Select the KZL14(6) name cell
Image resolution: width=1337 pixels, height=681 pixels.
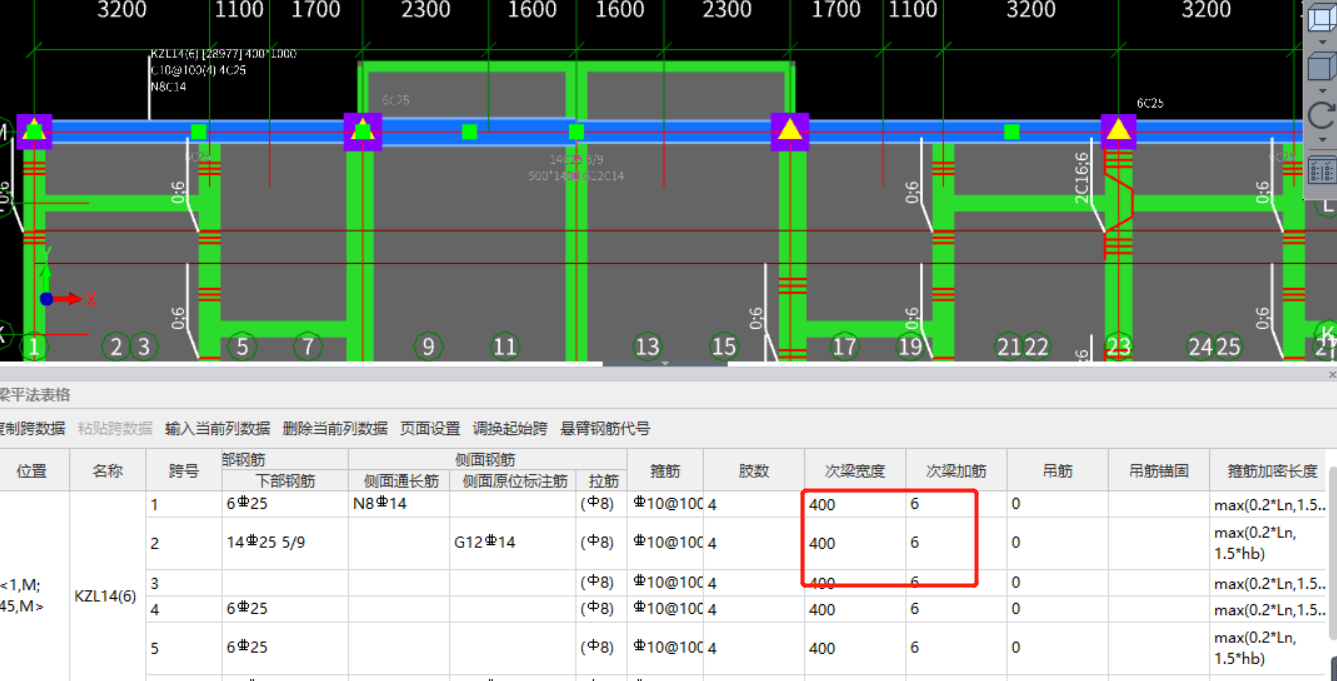pyautogui.click(x=107, y=596)
